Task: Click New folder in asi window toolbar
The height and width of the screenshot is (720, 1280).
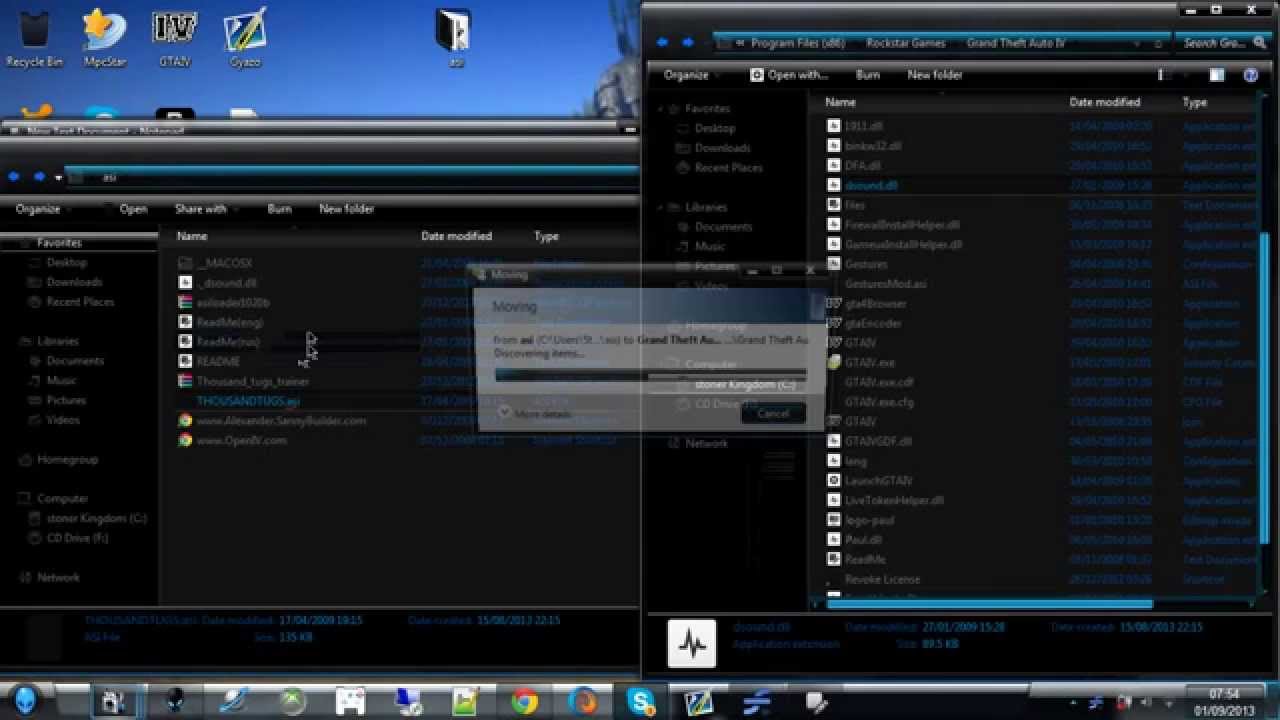Action: (346, 209)
